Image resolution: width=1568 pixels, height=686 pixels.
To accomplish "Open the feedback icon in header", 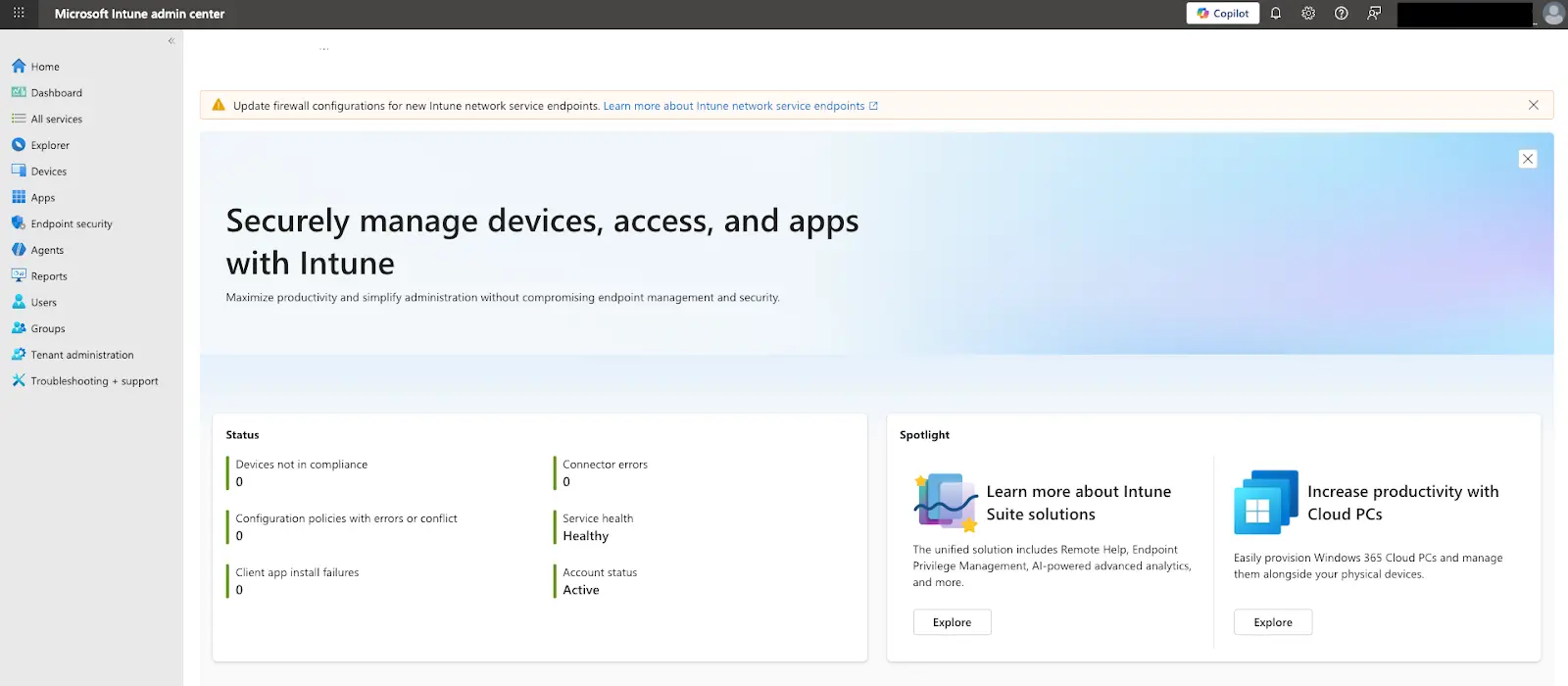I will 1374,14.
